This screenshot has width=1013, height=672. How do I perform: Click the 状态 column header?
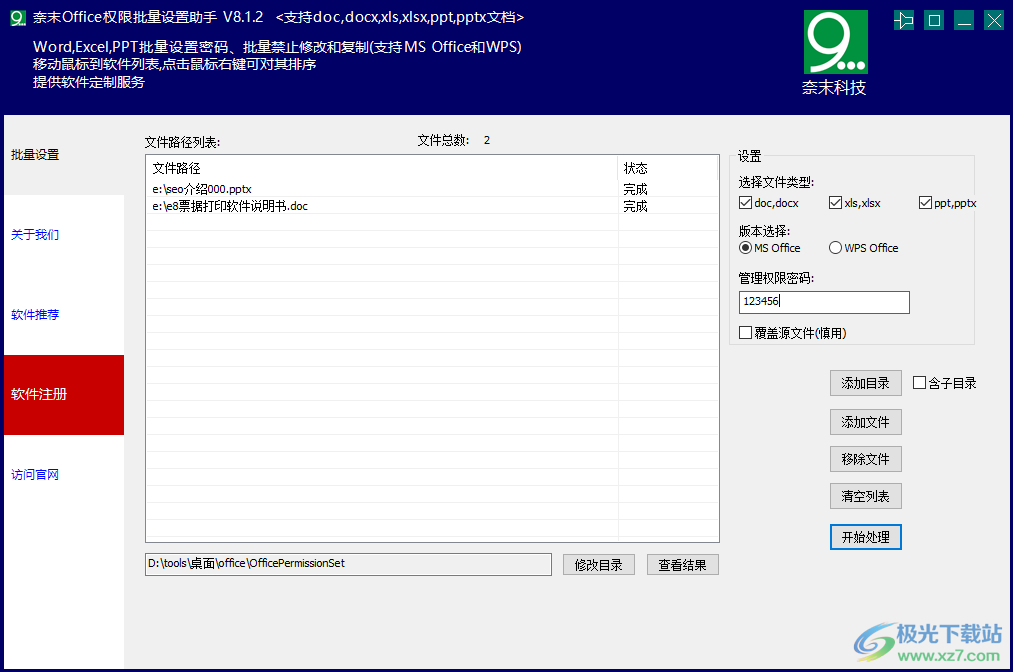(667, 169)
